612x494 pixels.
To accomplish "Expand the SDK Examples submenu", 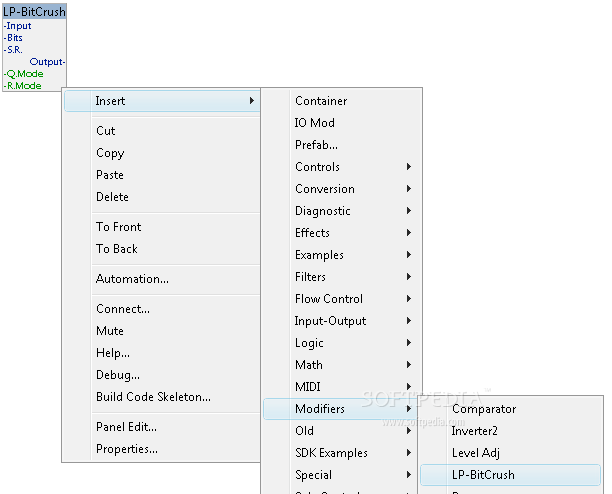I will tap(340, 453).
